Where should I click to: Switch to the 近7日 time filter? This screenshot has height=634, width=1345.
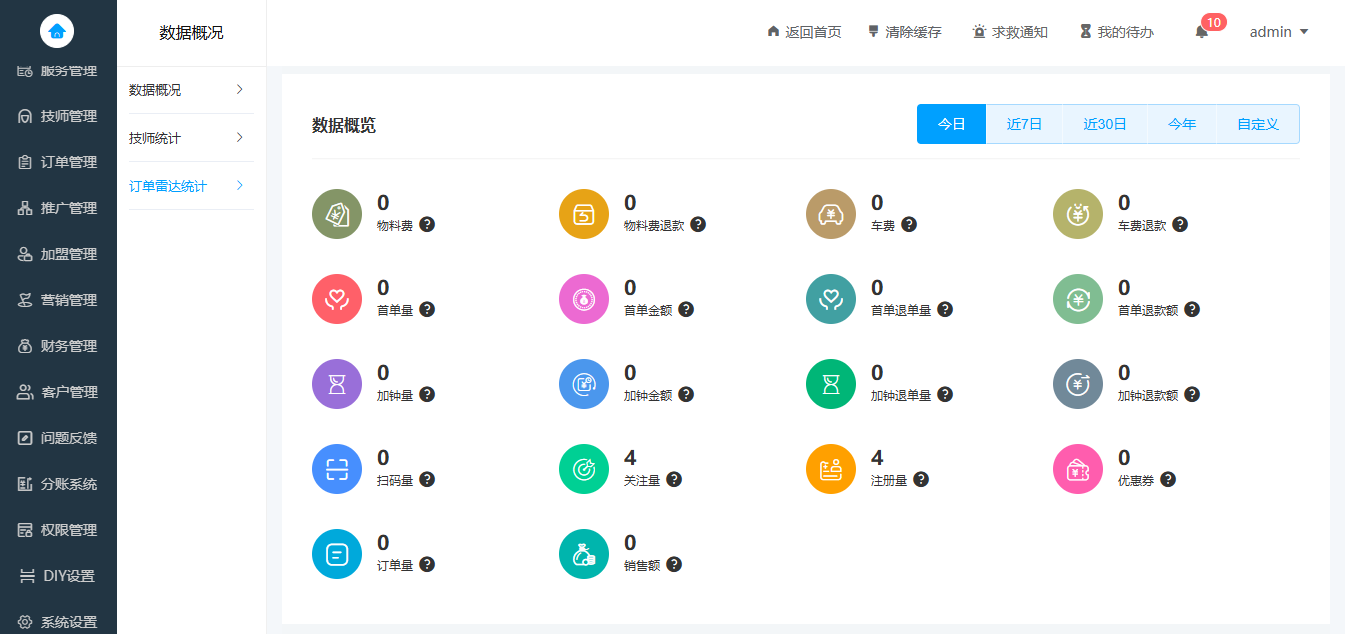[1023, 123]
